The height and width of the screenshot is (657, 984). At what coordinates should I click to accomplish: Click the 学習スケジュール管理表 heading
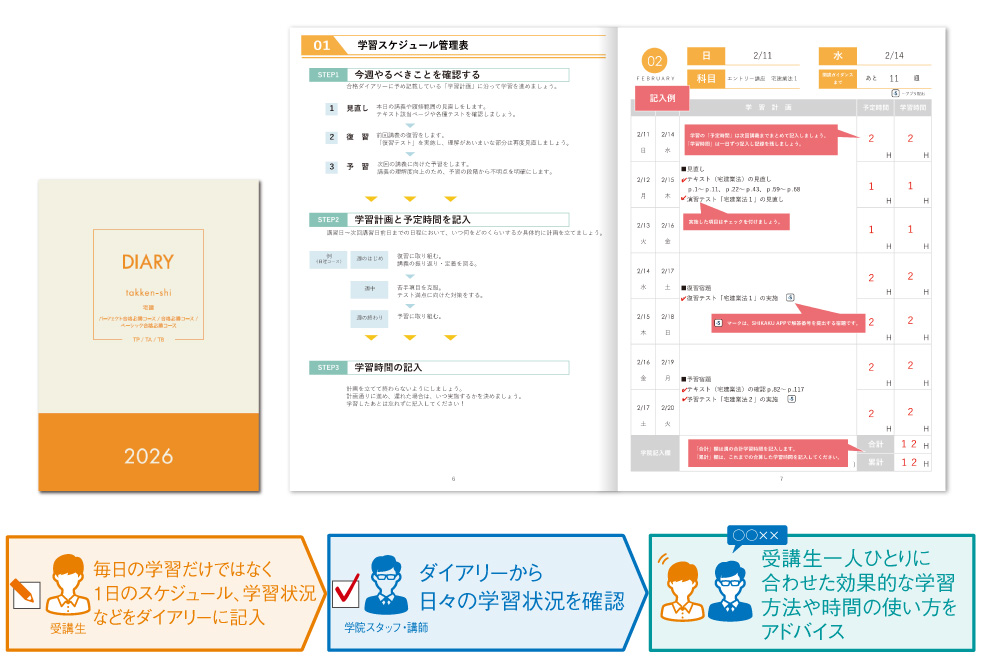click(x=413, y=45)
